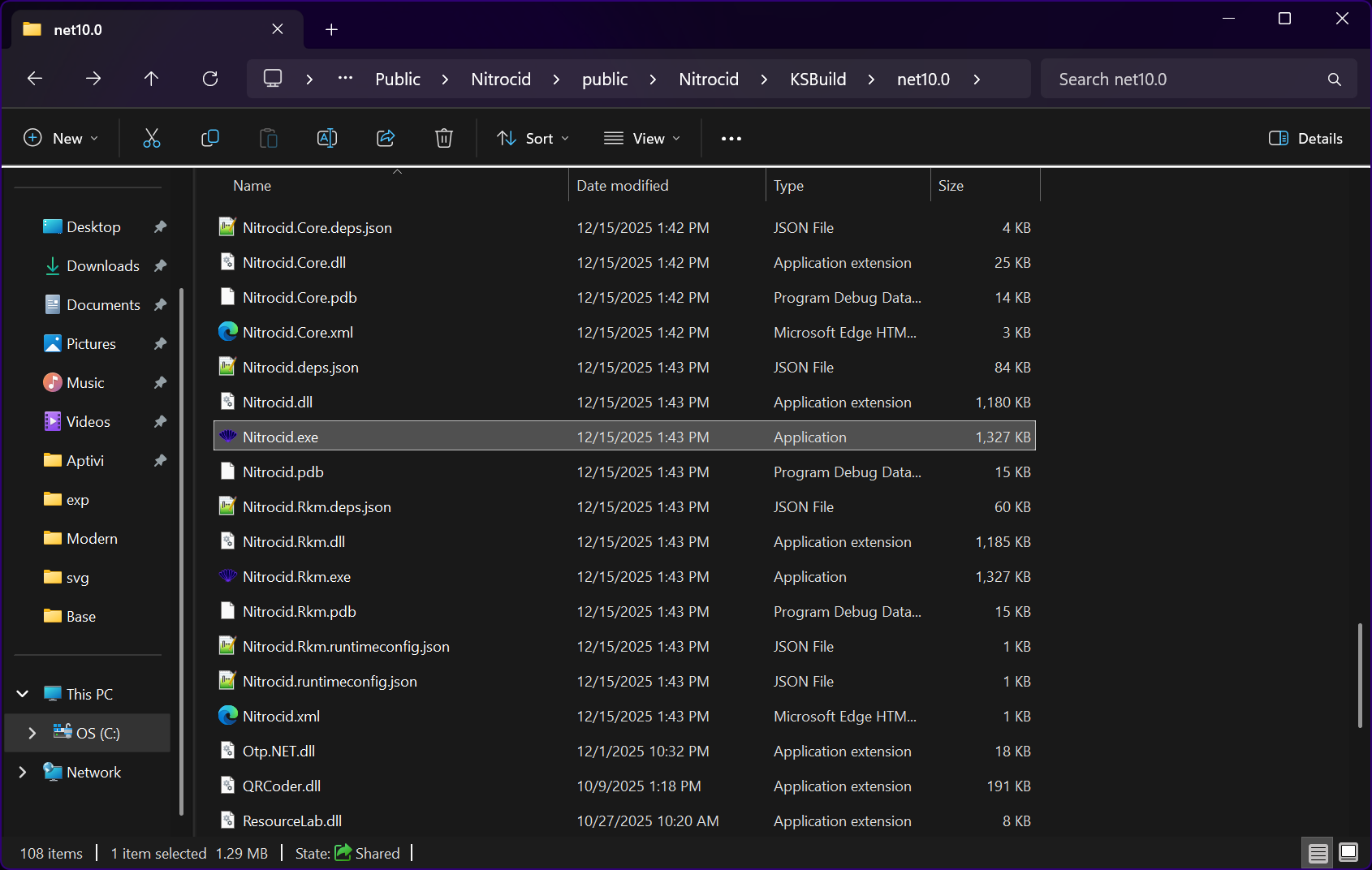1372x870 pixels.
Task: Go up one folder level
Action: coord(152,79)
